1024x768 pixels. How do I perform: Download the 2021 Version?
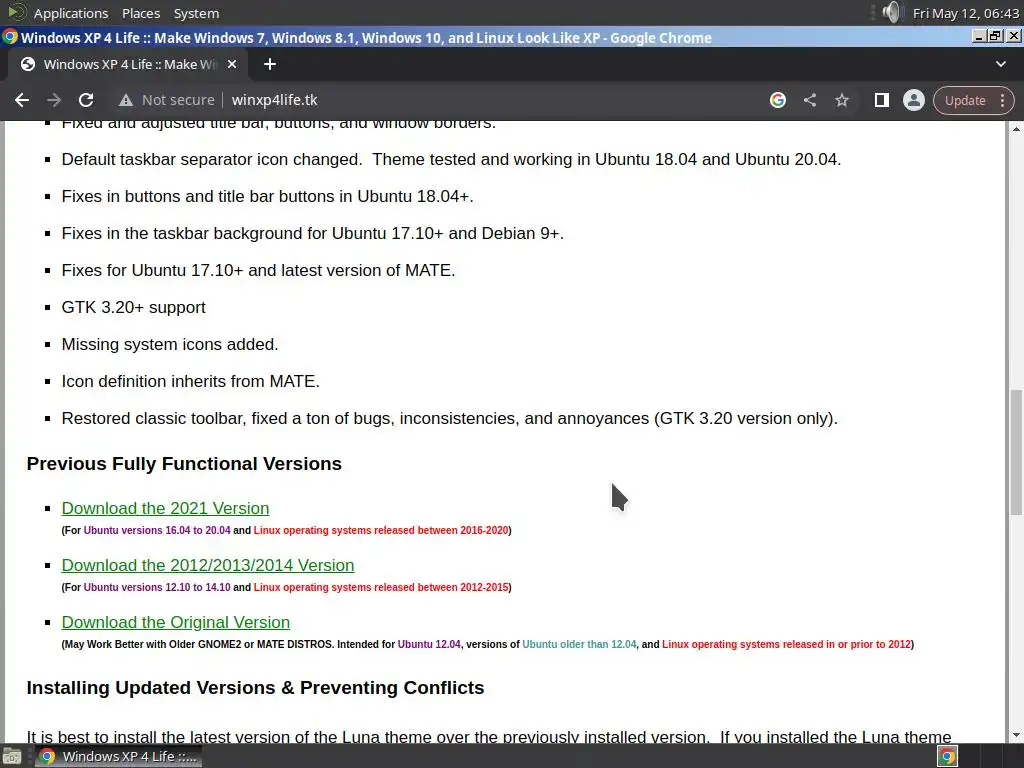click(165, 508)
